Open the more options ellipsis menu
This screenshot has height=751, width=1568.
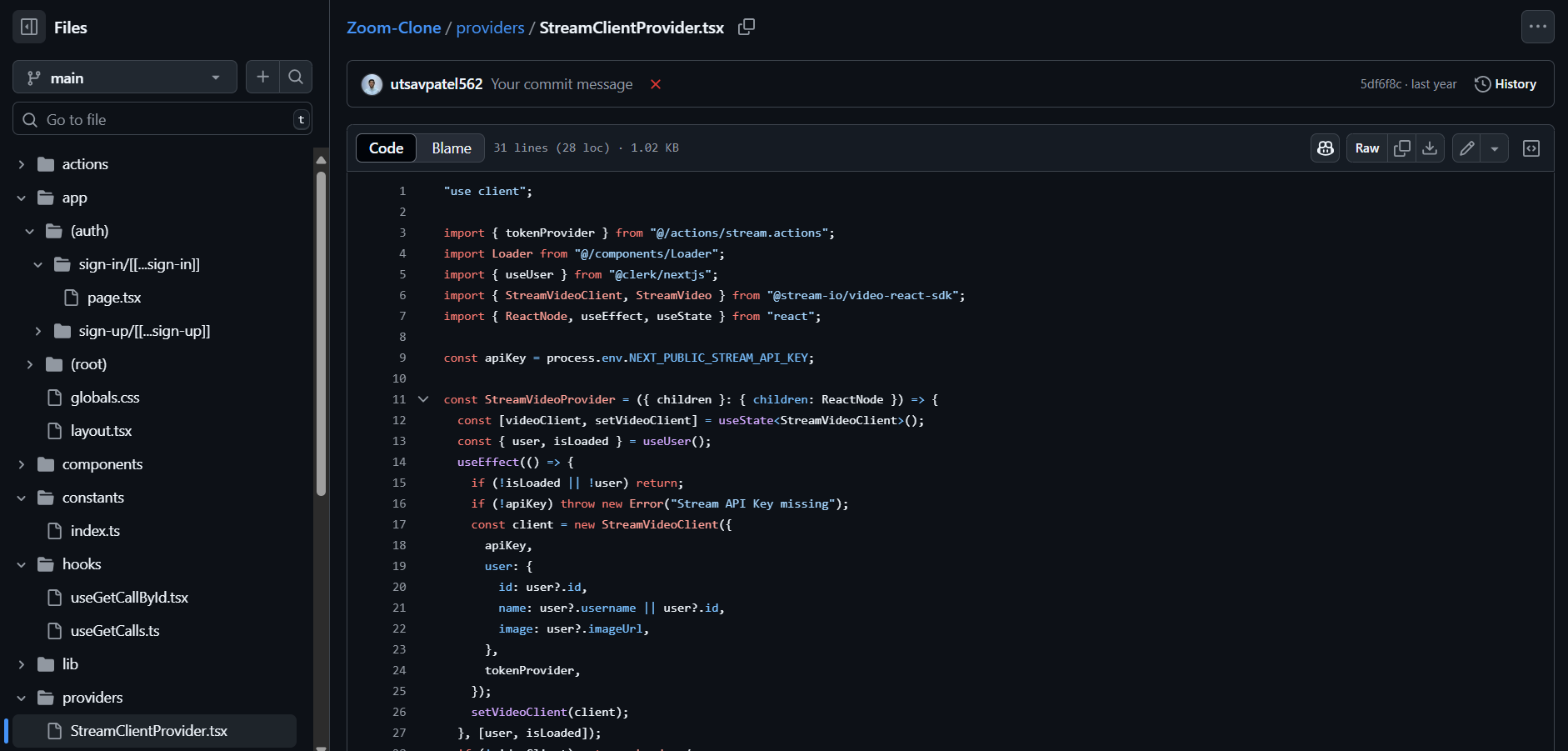(x=1537, y=27)
